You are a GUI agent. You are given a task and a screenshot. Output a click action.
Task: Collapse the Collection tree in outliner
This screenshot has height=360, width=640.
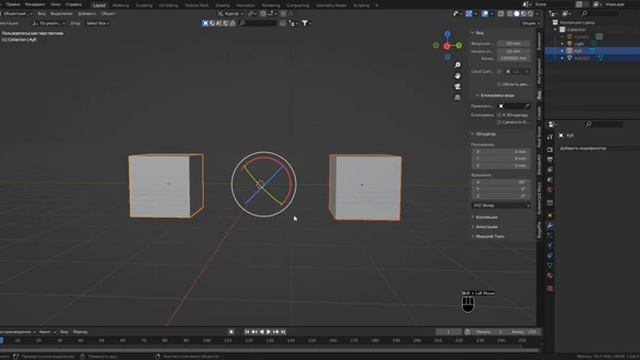click(555, 30)
